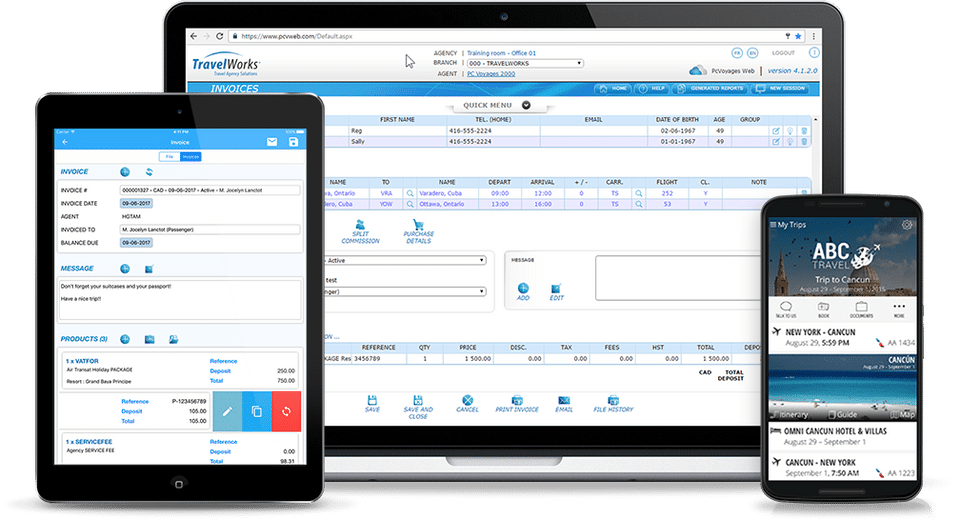
Task: Click Save and Close
Action: point(418,407)
